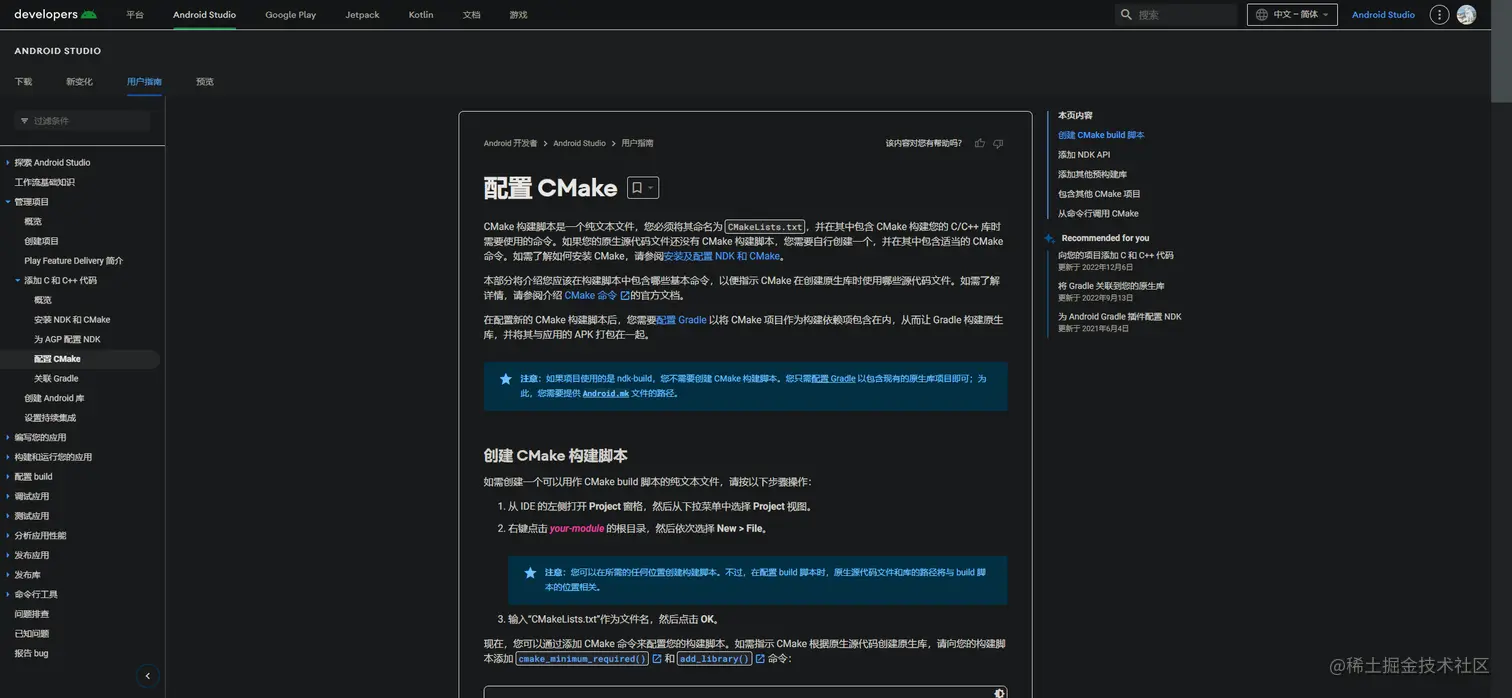Image resolution: width=1512 pixels, height=698 pixels.
Task: Expand the 命令行工具 section
Action: 8,594
